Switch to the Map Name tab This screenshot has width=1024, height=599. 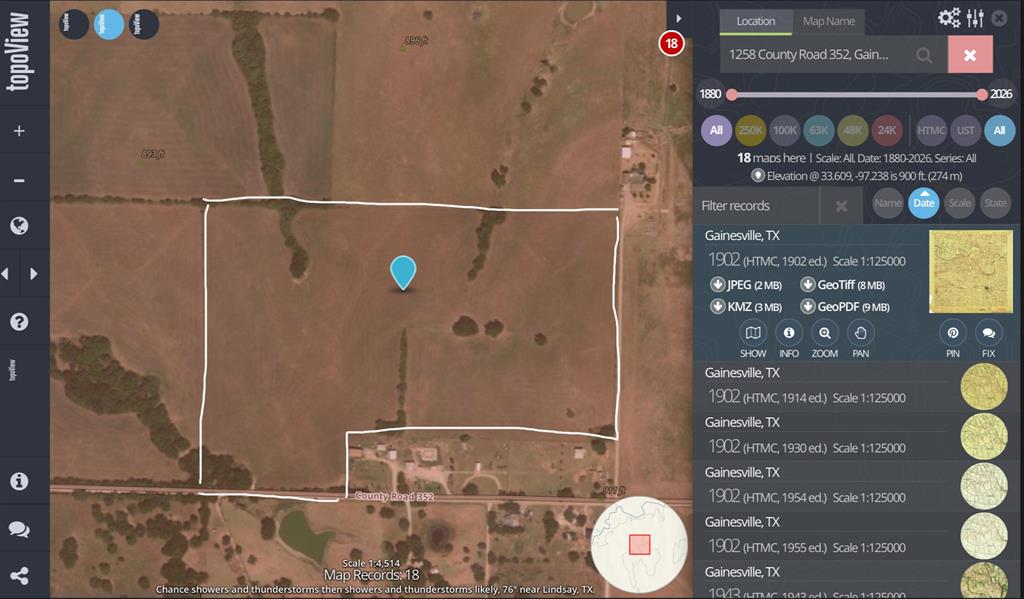tap(828, 21)
